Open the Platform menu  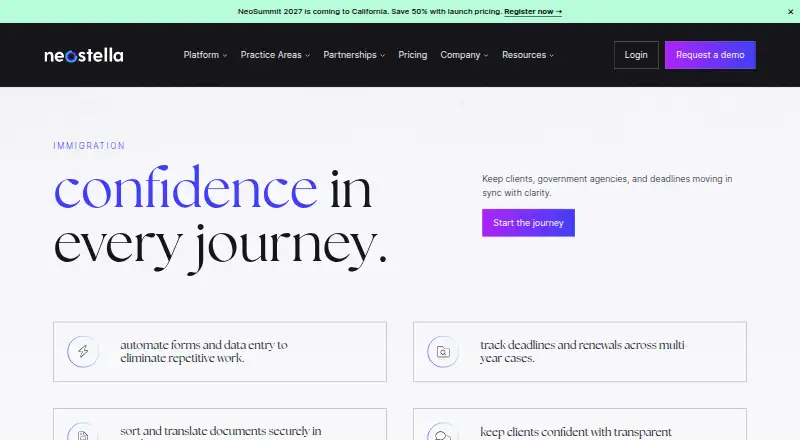[205, 55]
